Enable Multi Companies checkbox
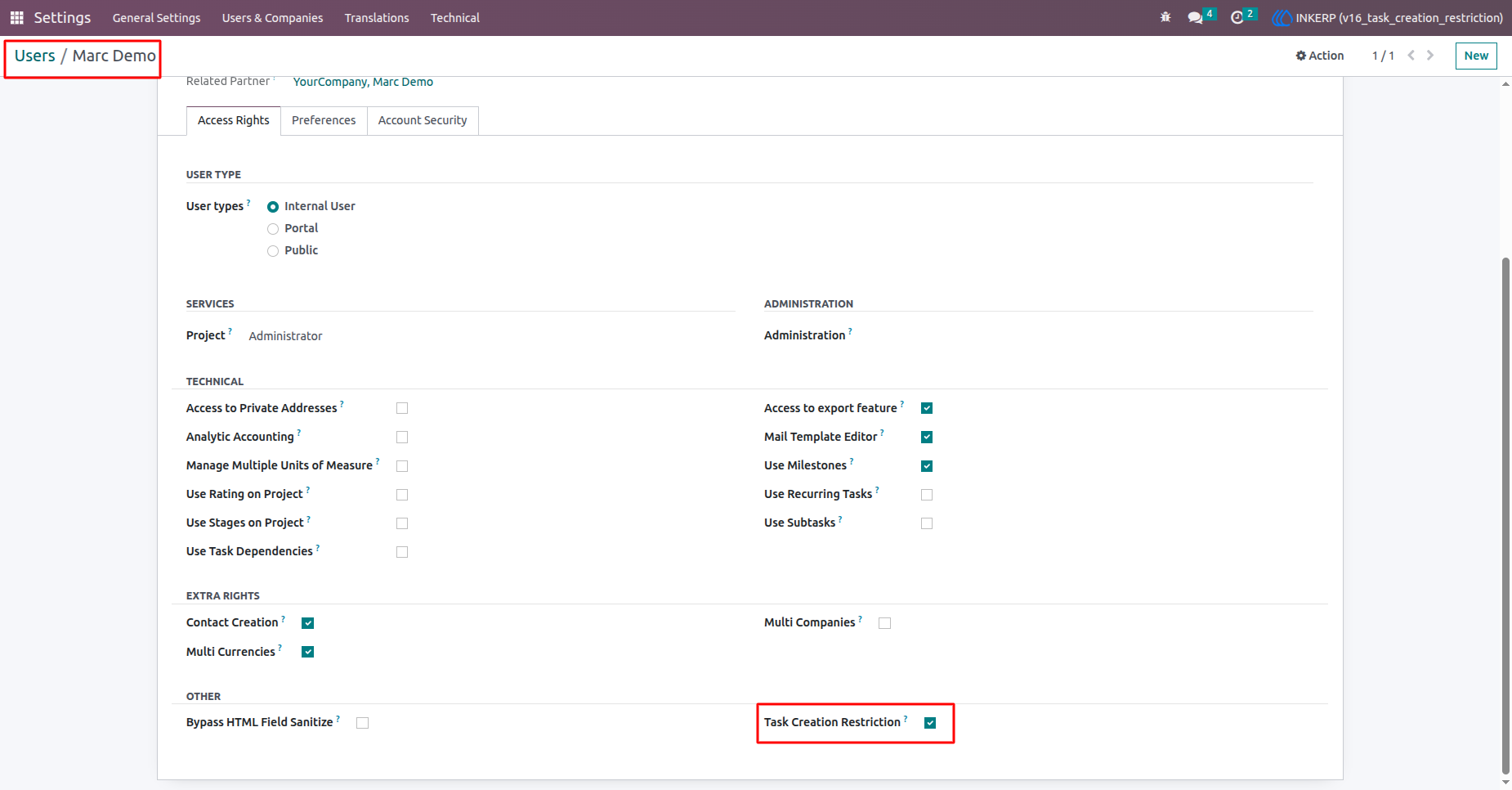 point(884,623)
